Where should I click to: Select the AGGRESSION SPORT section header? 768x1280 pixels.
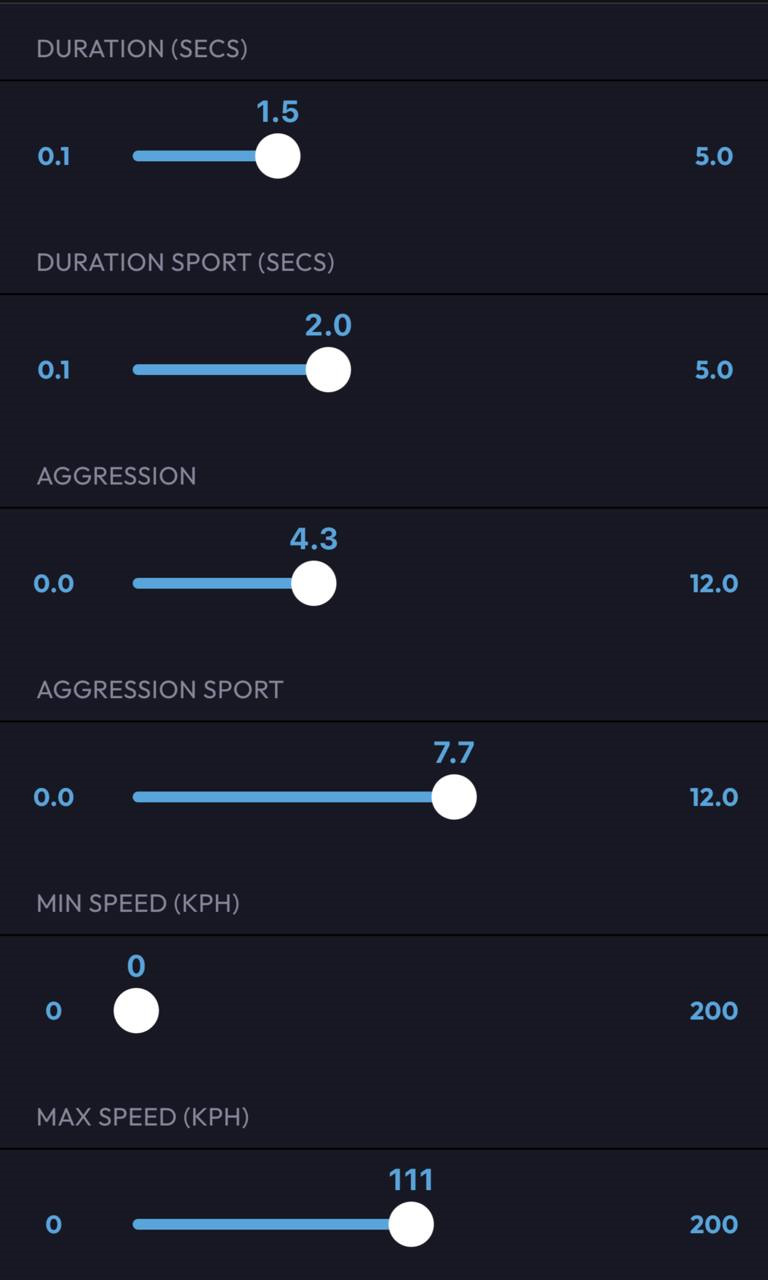tap(160, 689)
